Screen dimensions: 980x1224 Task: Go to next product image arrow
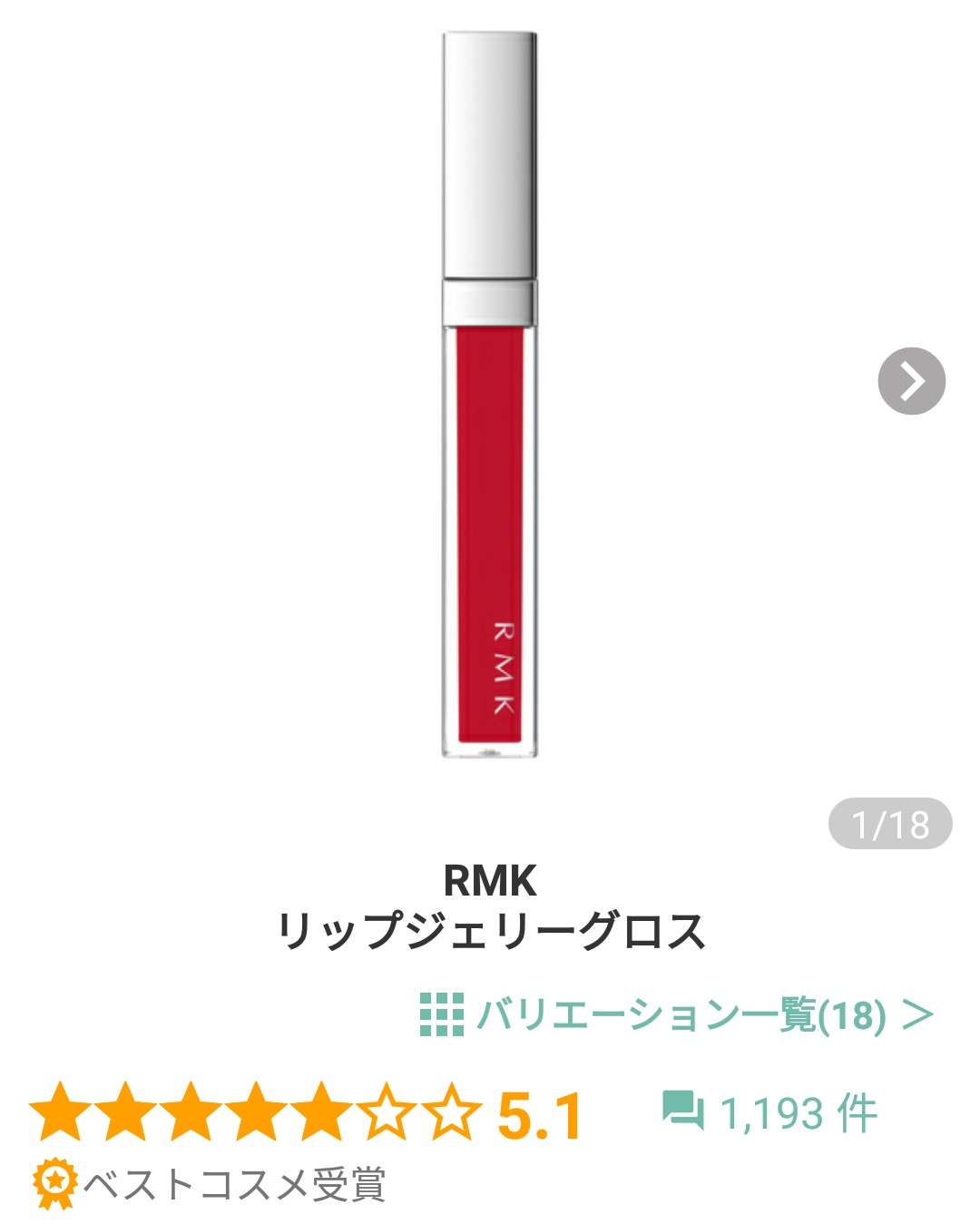[x=911, y=381]
